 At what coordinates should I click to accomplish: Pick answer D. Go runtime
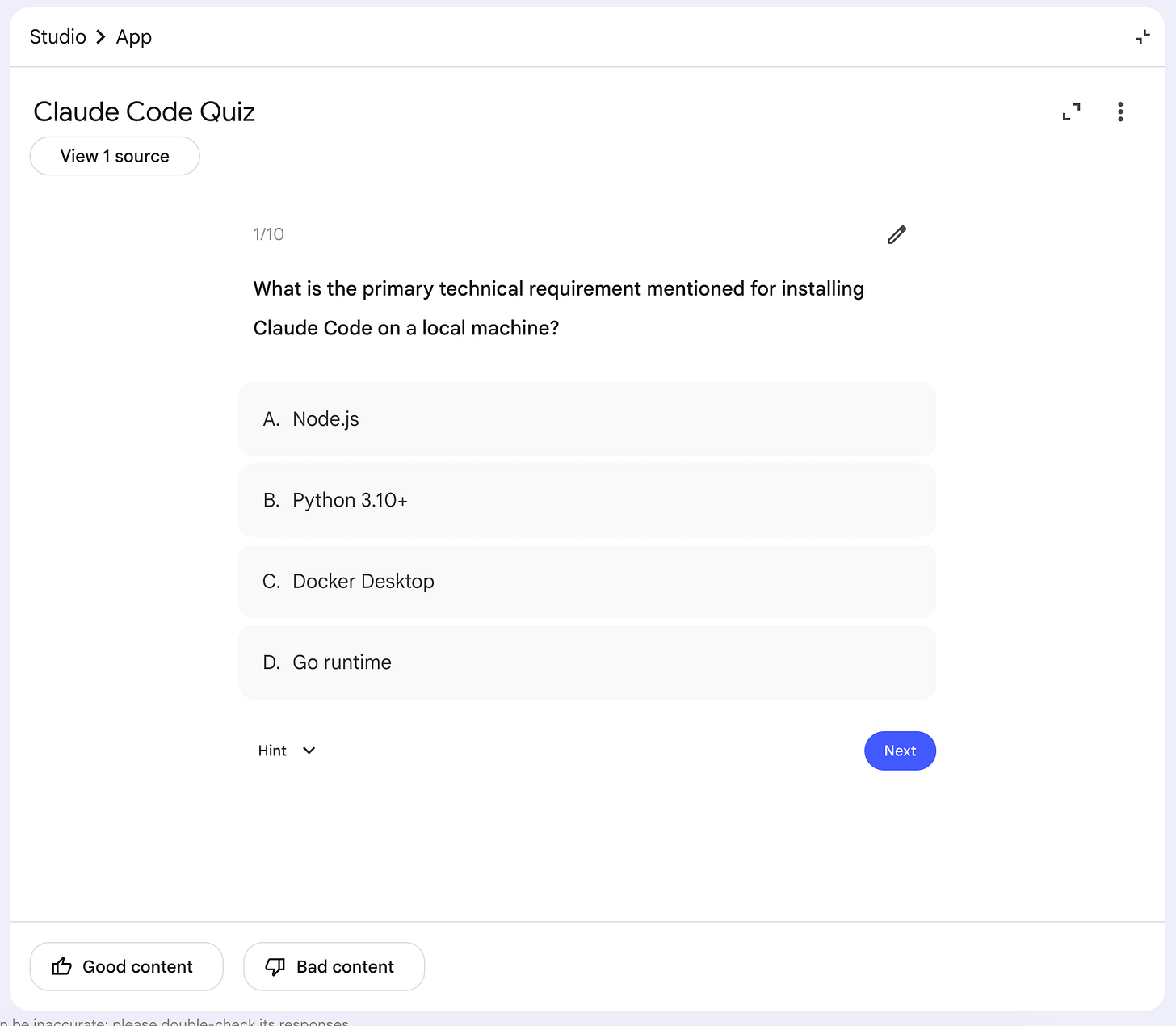point(587,662)
